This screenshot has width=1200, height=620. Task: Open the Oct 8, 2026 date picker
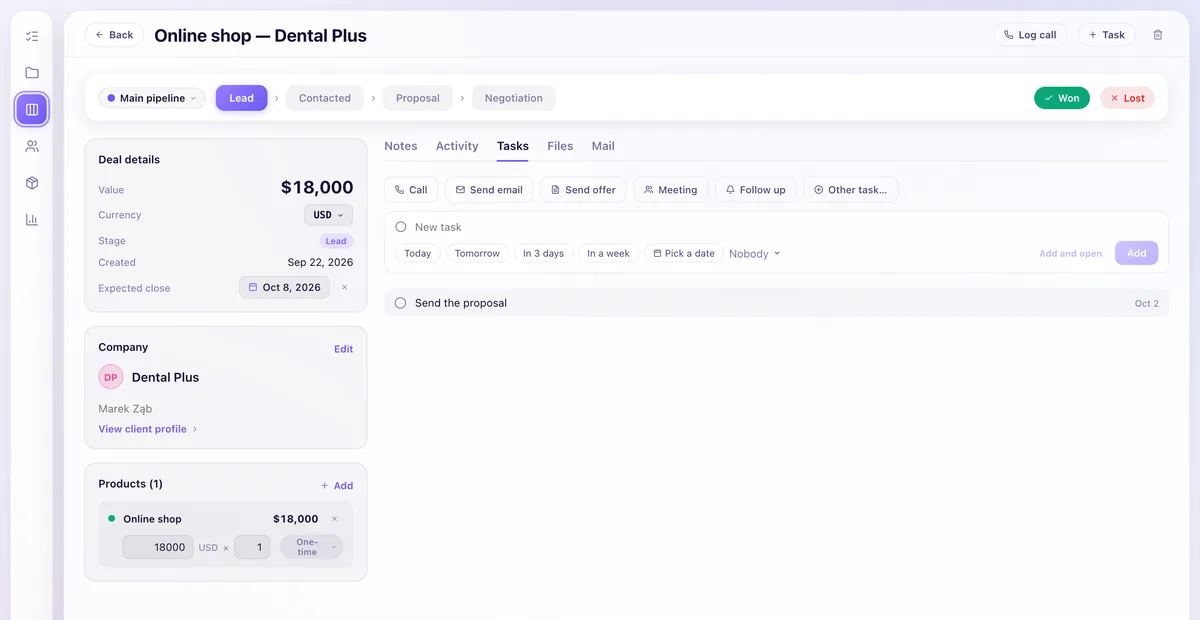click(285, 287)
